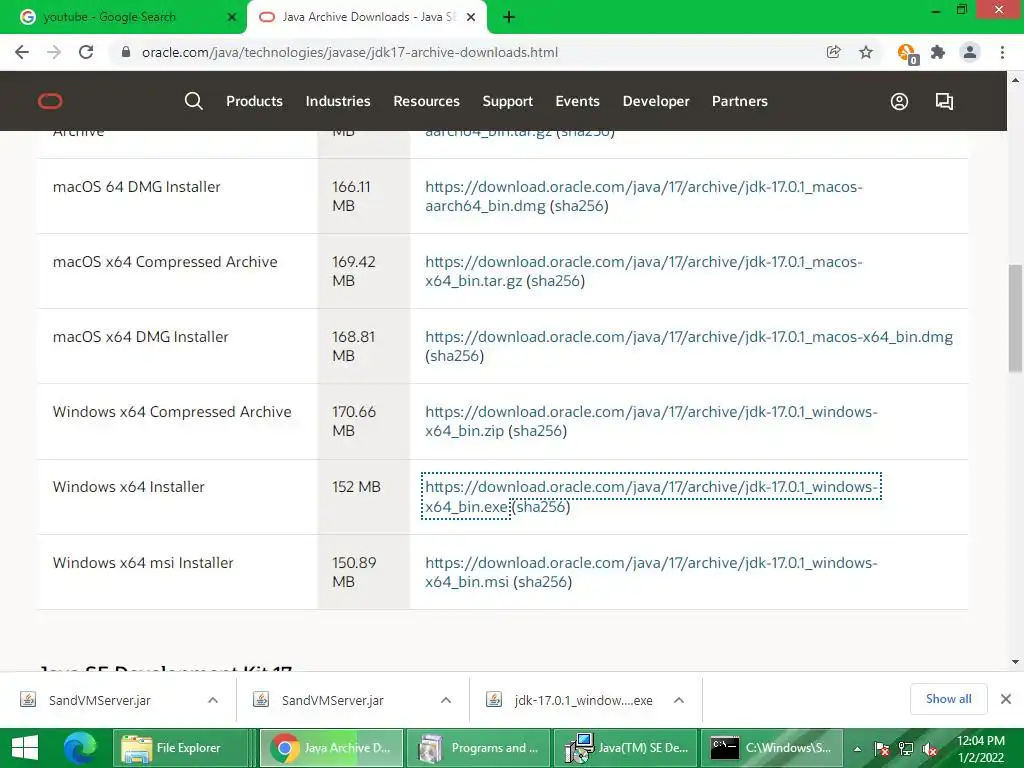Switch to the youtube Google Search tab
Screen dimensions: 1024x768
(x=123, y=17)
